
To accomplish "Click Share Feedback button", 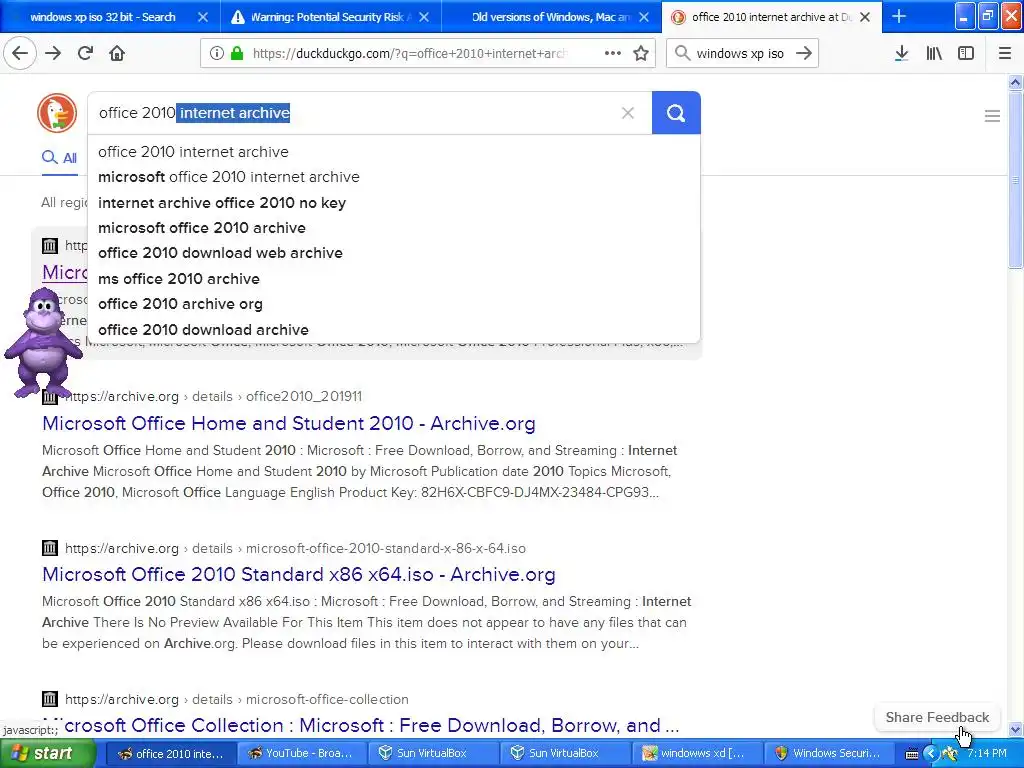I will click(x=937, y=717).
